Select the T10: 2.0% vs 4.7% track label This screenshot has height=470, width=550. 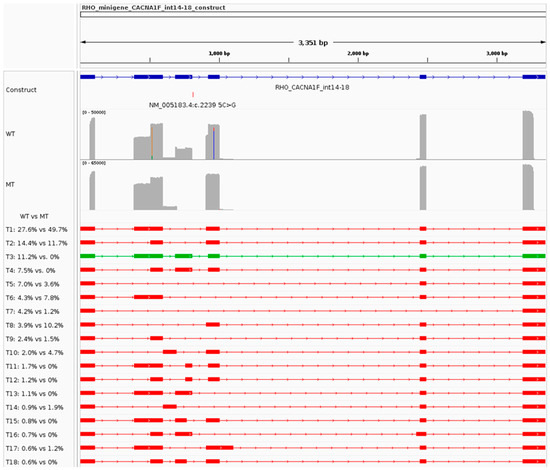34,352
